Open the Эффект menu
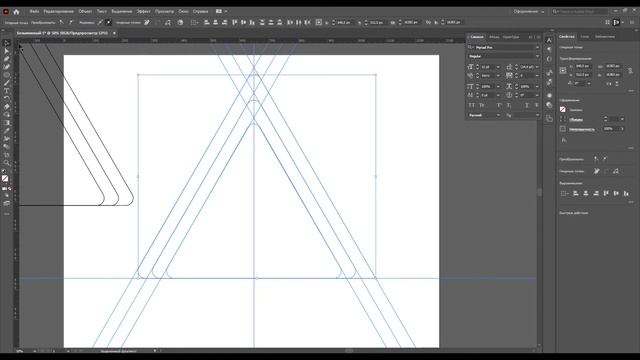The height and width of the screenshot is (360, 640). pos(143,11)
